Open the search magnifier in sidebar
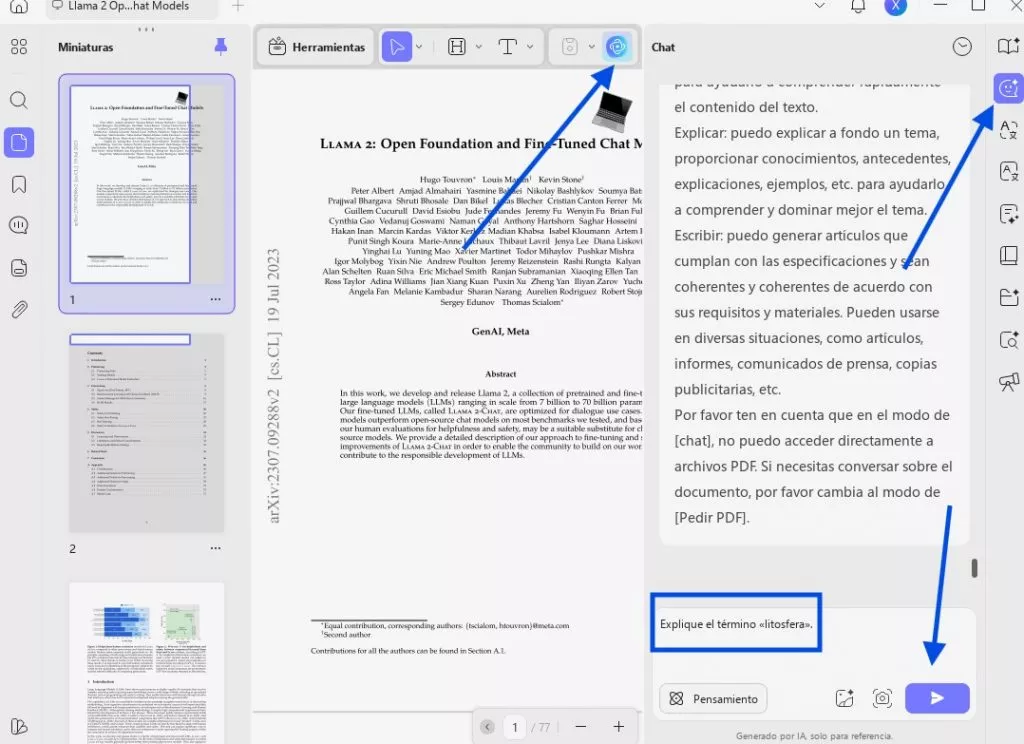Viewport: 1024px width, 744px height. pos(19,100)
